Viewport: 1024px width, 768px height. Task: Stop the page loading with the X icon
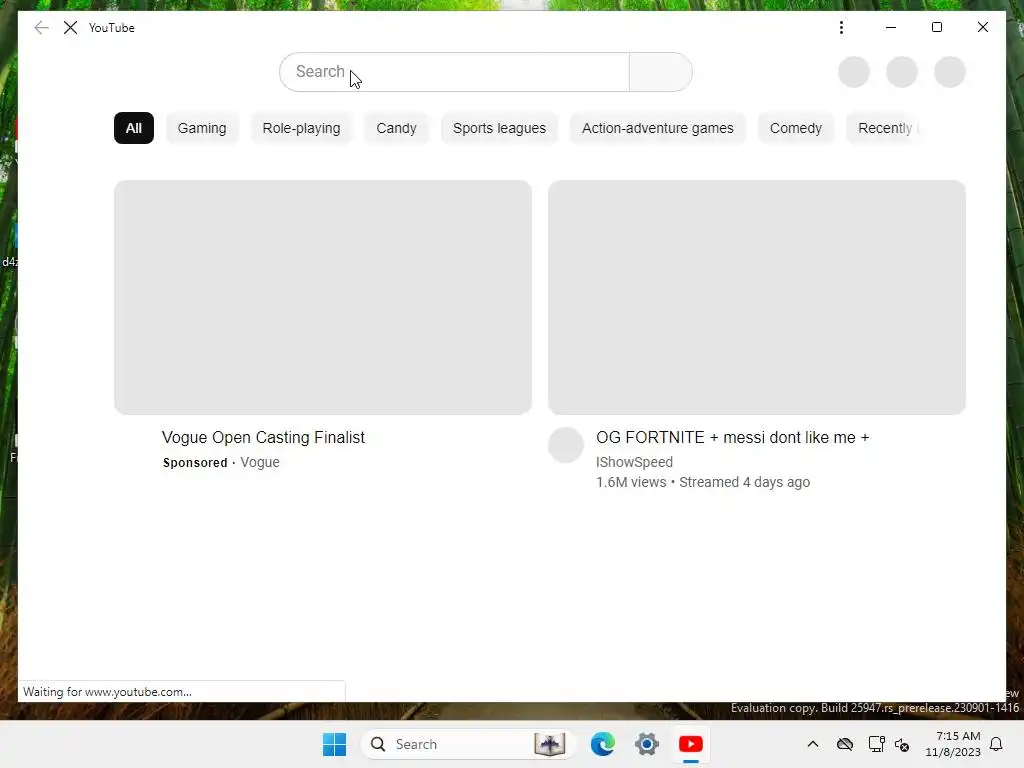click(71, 27)
